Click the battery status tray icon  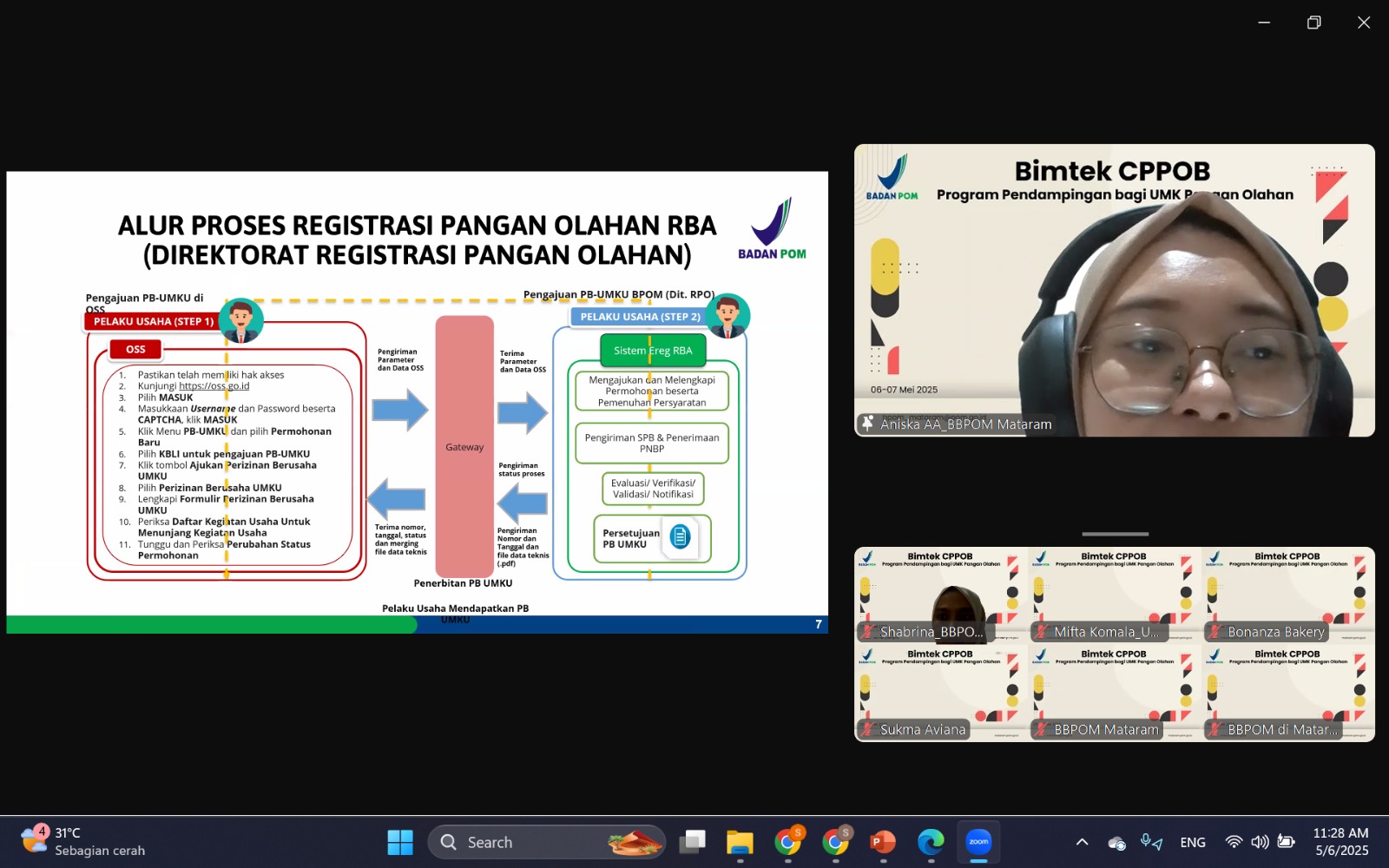click(x=1287, y=842)
